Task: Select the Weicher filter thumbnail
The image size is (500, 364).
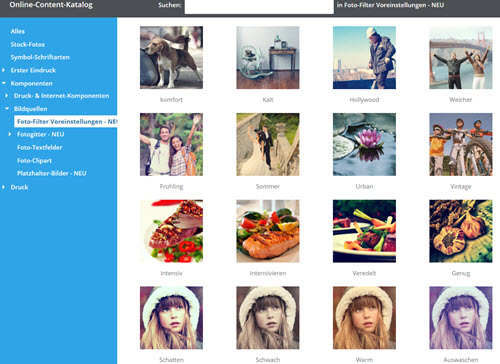Action: 461,58
